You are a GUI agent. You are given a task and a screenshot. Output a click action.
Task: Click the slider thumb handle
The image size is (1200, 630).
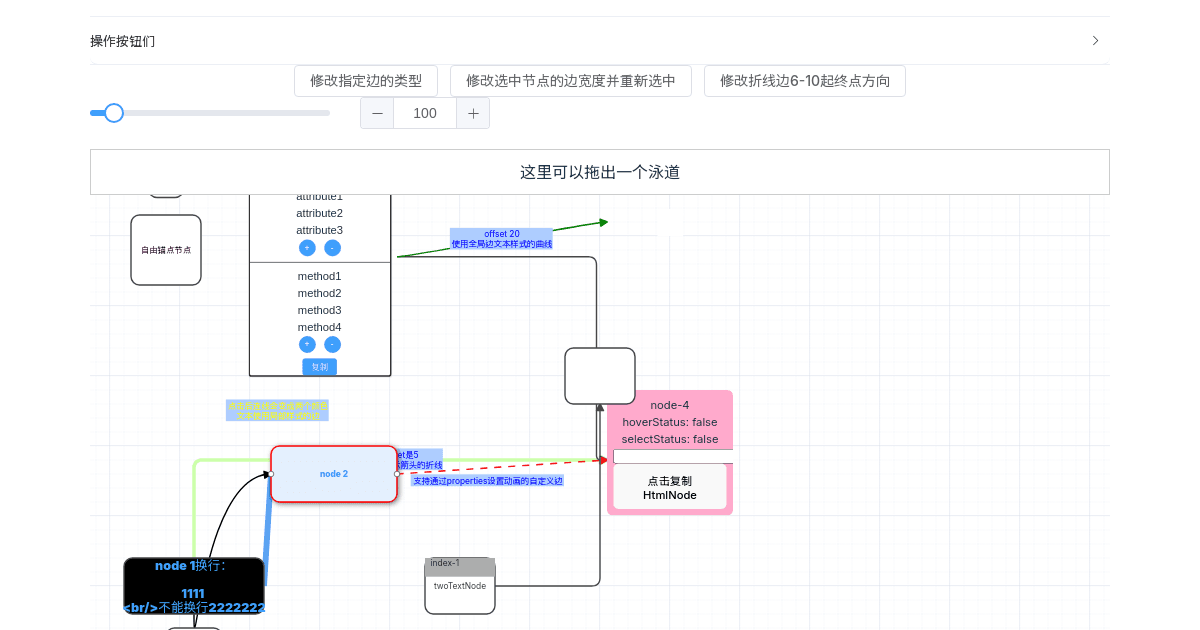tap(114, 113)
